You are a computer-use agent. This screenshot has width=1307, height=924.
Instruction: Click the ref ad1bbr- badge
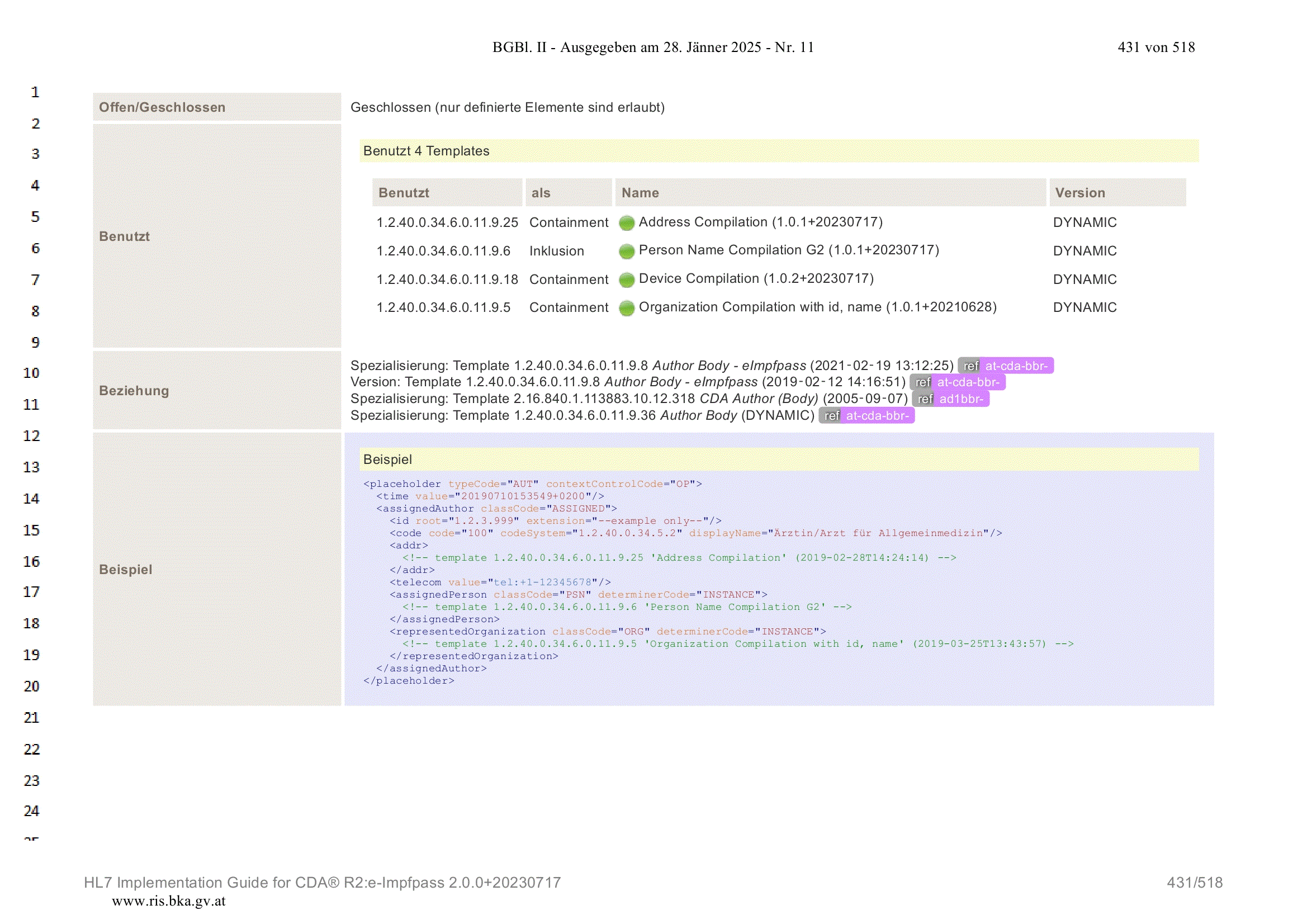click(951, 399)
